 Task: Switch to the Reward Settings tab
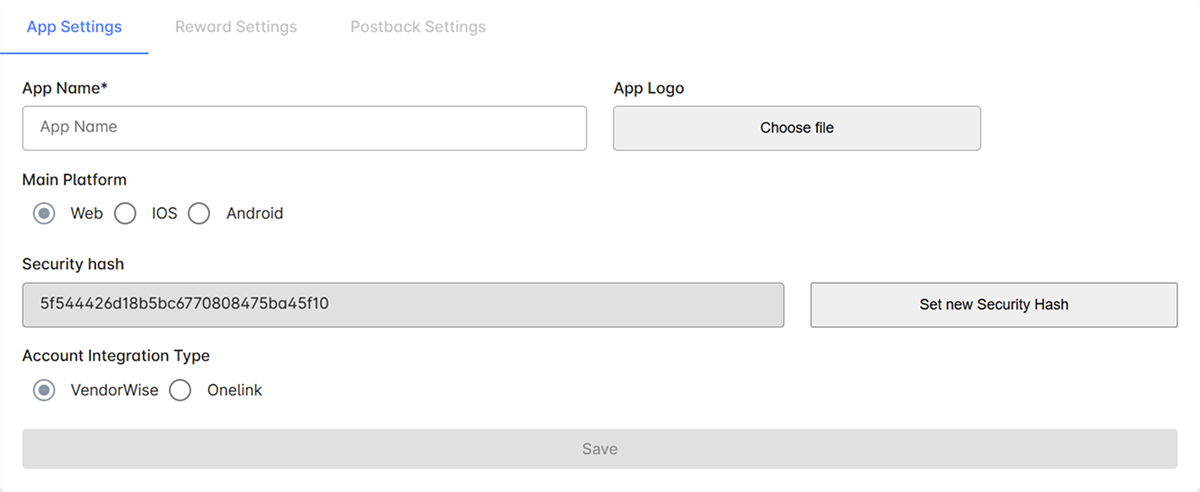tap(235, 27)
